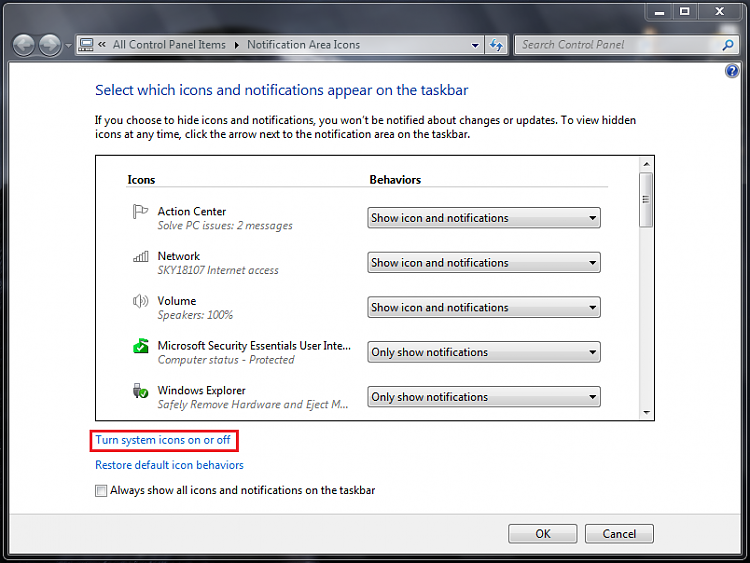Click the Volume label text
The image size is (750, 563).
[x=177, y=301]
